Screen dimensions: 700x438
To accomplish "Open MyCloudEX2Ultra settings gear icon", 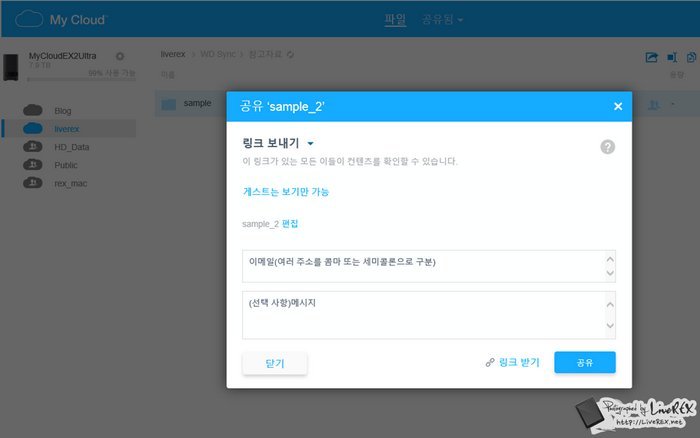I will point(120,56).
